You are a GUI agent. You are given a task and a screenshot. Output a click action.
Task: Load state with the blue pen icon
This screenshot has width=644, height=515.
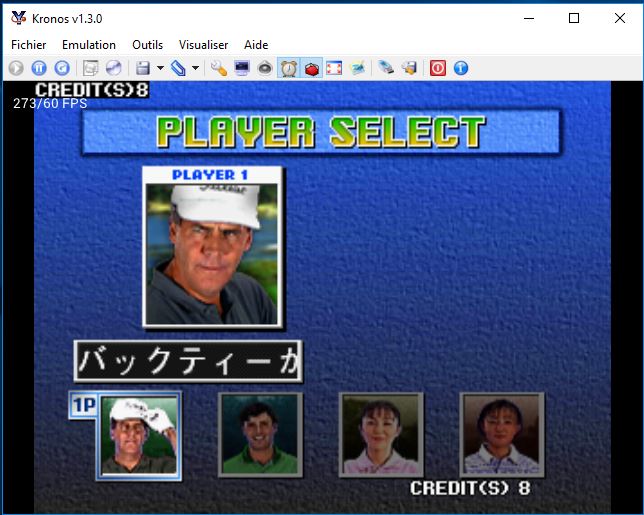coord(178,68)
